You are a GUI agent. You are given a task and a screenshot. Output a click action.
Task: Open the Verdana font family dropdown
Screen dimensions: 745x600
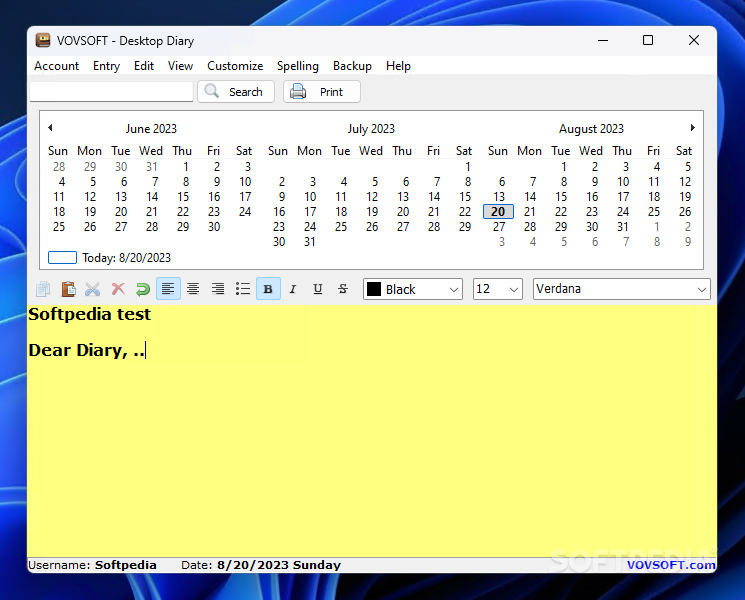click(621, 289)
